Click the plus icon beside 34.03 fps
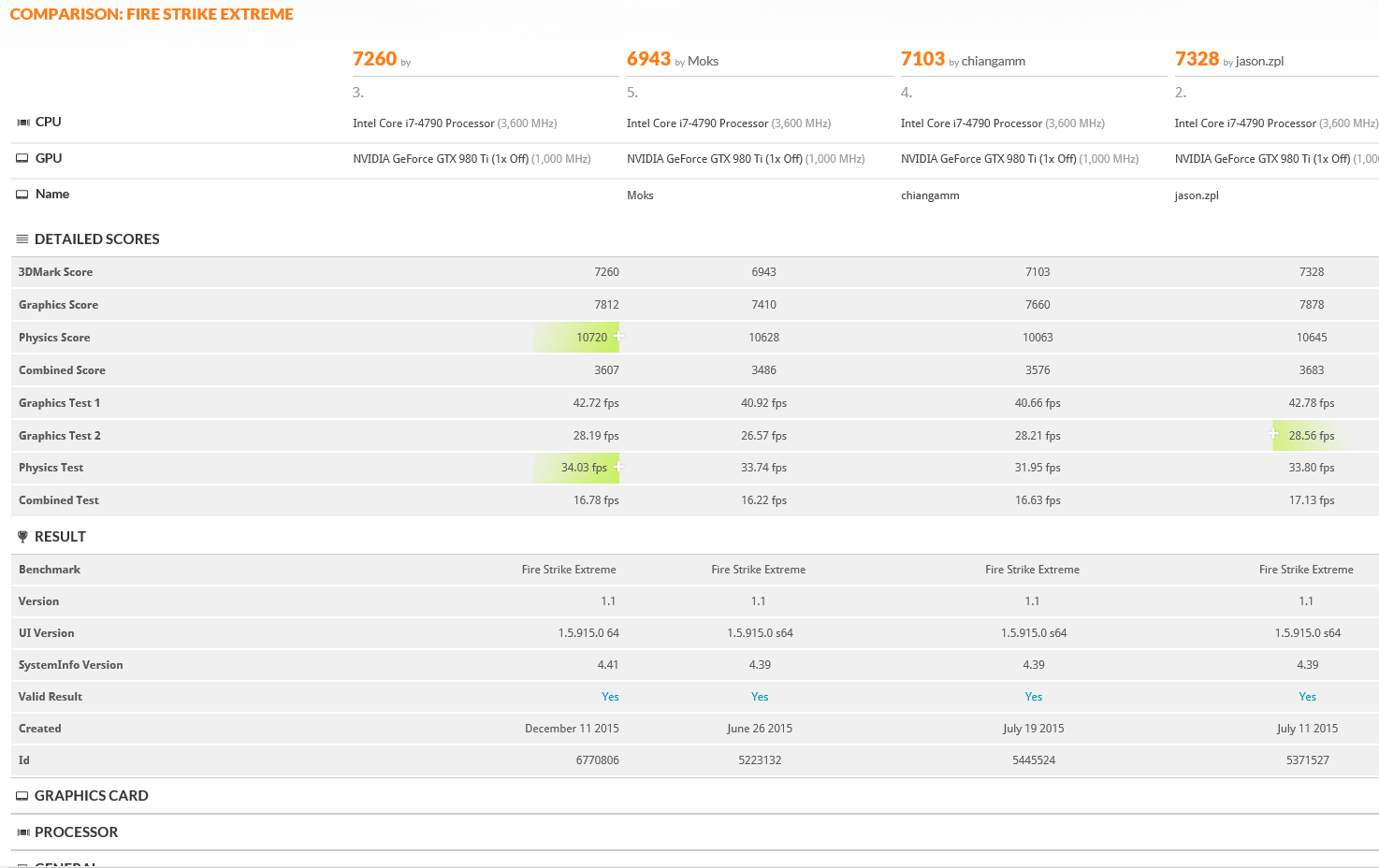Viewport: 1379px width, 868px height. 618,466
